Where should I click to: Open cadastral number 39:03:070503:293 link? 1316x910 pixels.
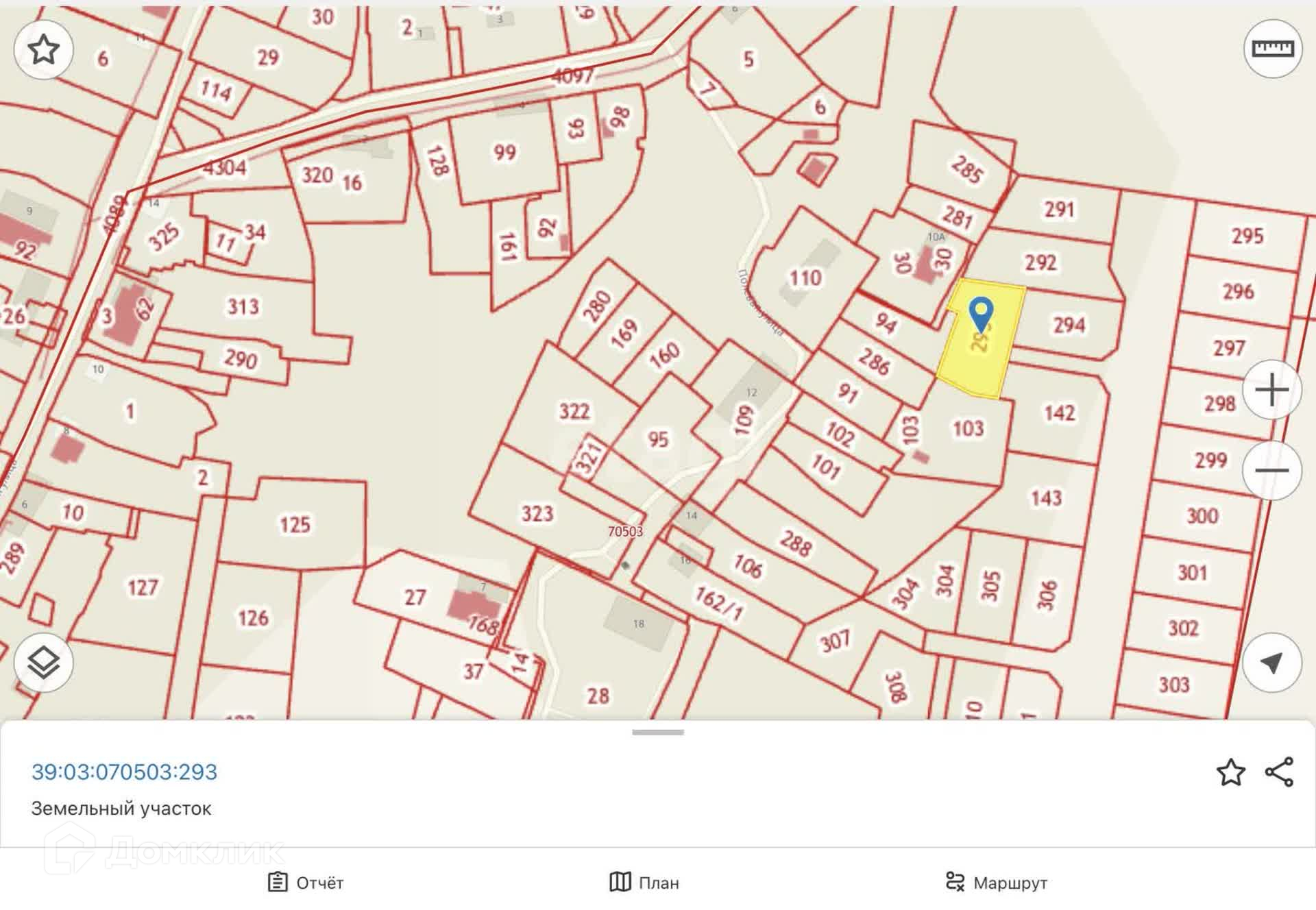click(124, 772)
